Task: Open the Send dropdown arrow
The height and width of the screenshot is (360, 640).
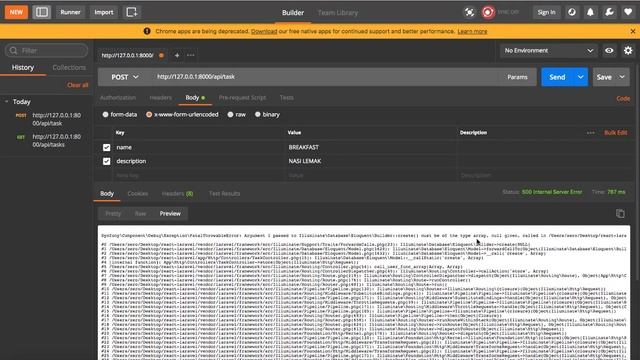Action: 580,77
